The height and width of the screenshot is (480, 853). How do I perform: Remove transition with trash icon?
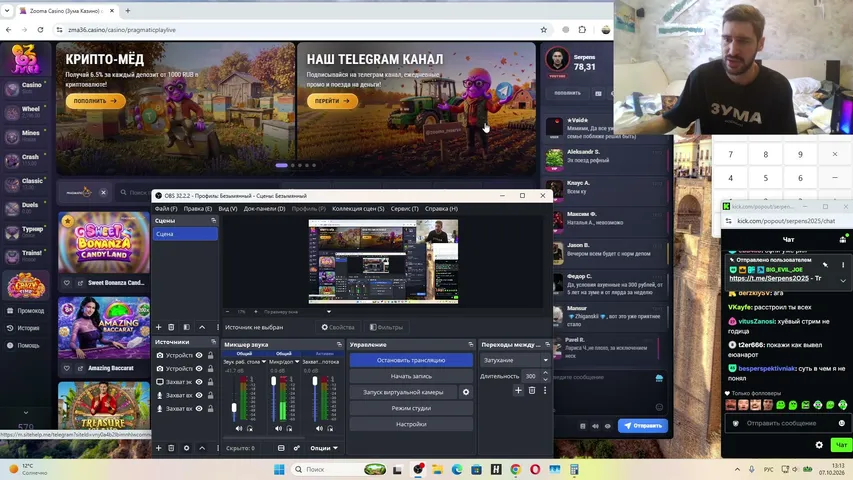[x=532, y=390]
